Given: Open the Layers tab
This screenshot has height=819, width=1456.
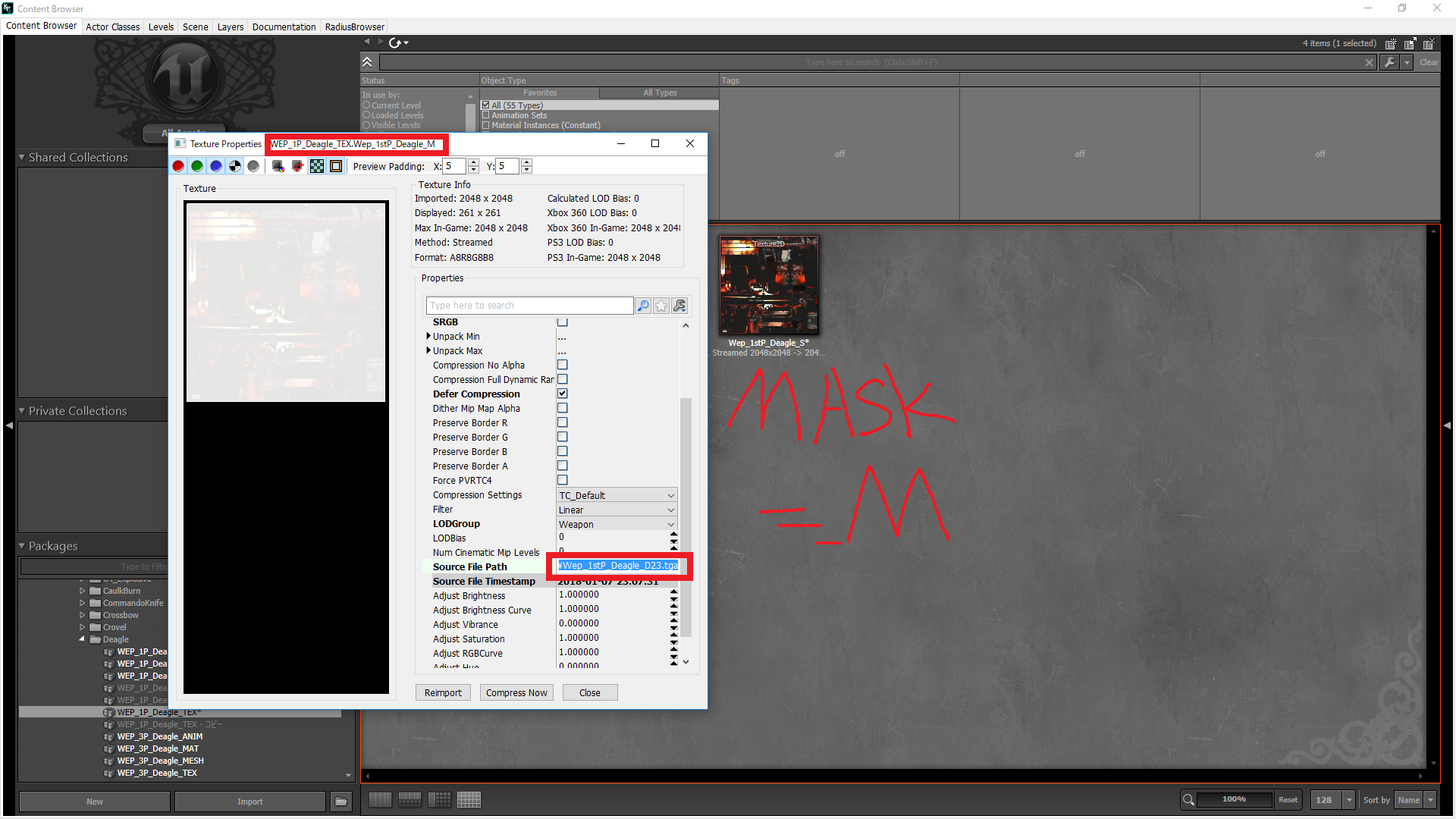Looking at the screenshot, I should click(x=231, y=27).
